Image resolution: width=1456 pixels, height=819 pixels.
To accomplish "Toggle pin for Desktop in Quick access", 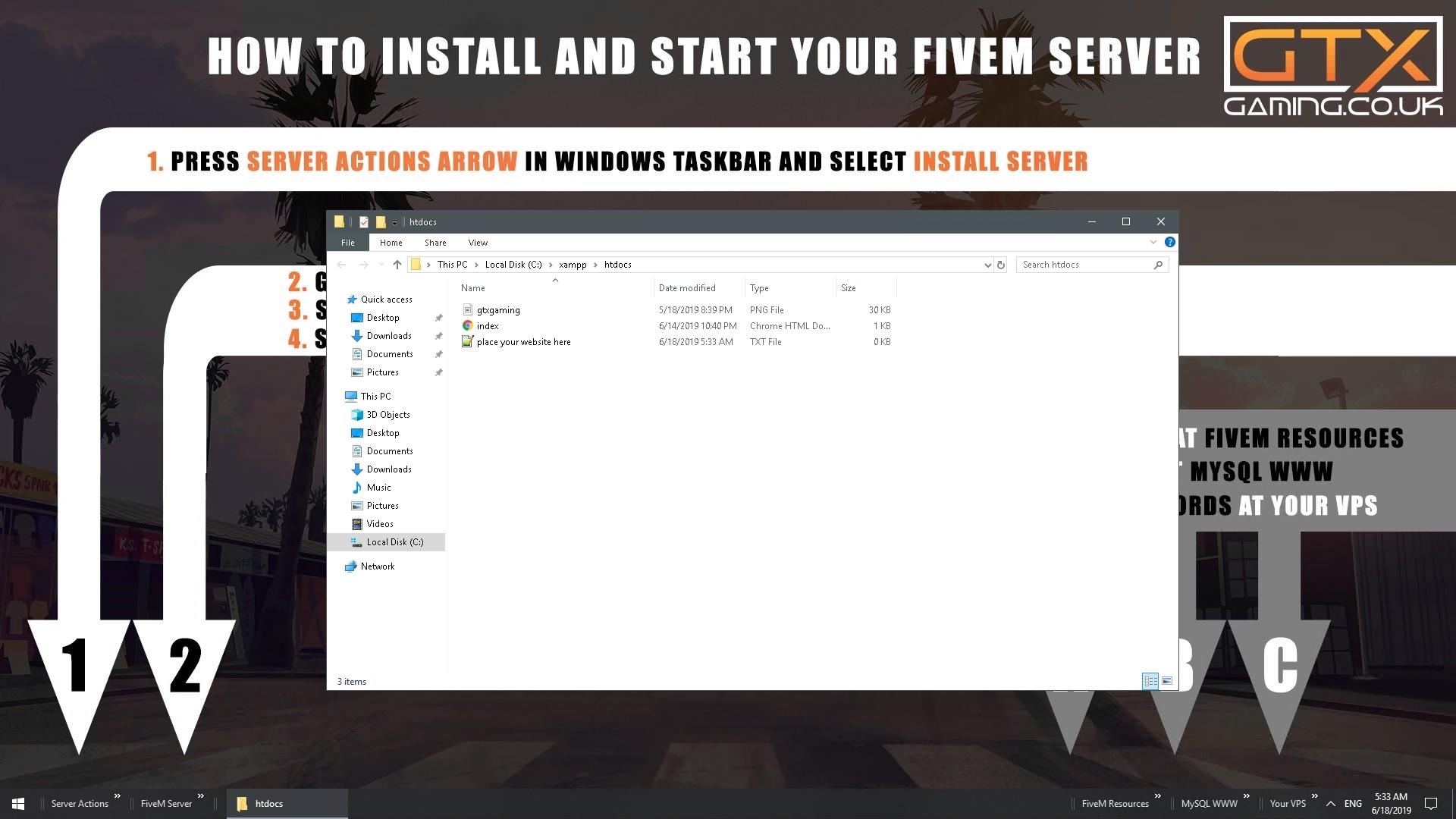I will [437, 317].
